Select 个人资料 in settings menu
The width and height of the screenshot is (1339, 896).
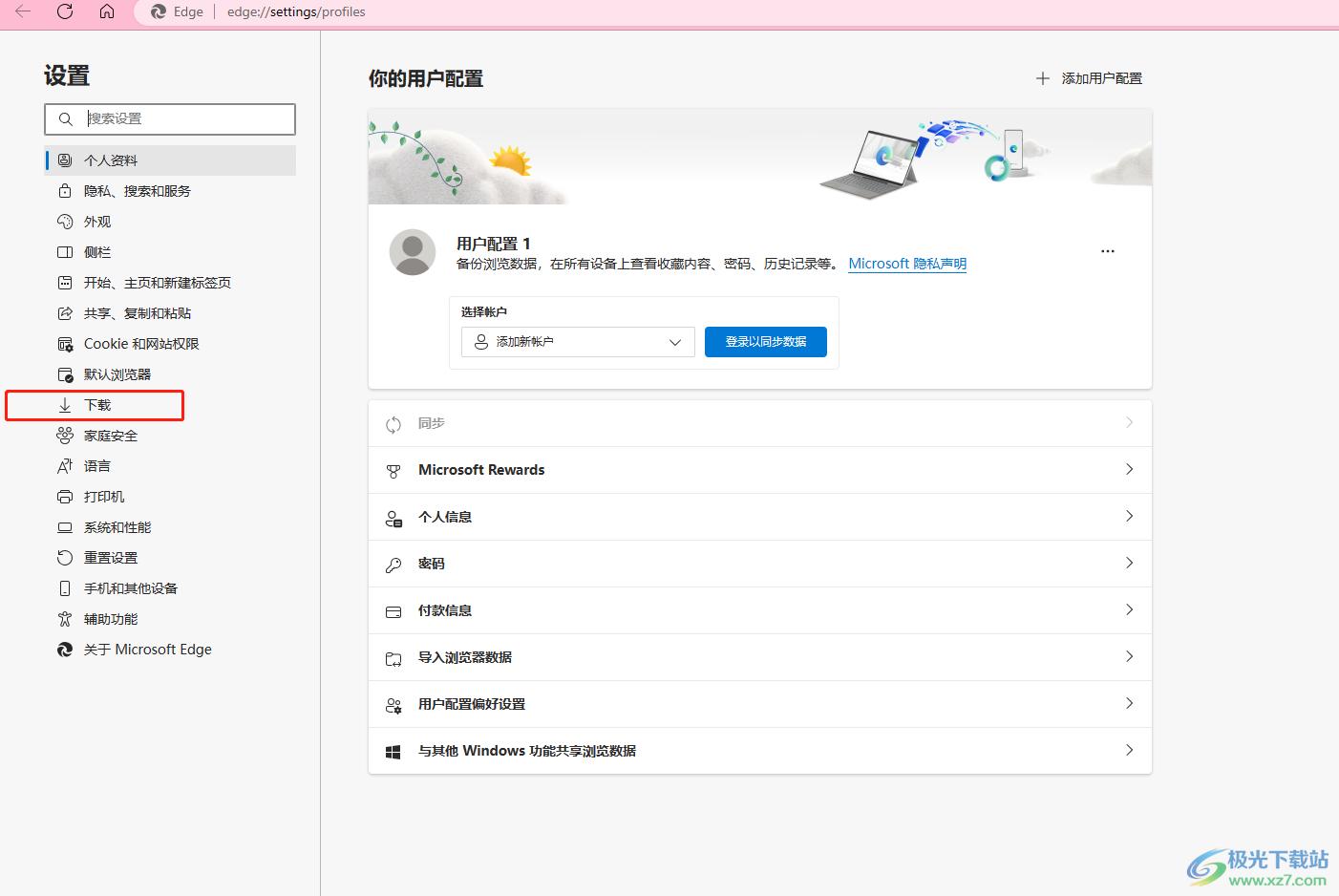[x=170, y=160]
